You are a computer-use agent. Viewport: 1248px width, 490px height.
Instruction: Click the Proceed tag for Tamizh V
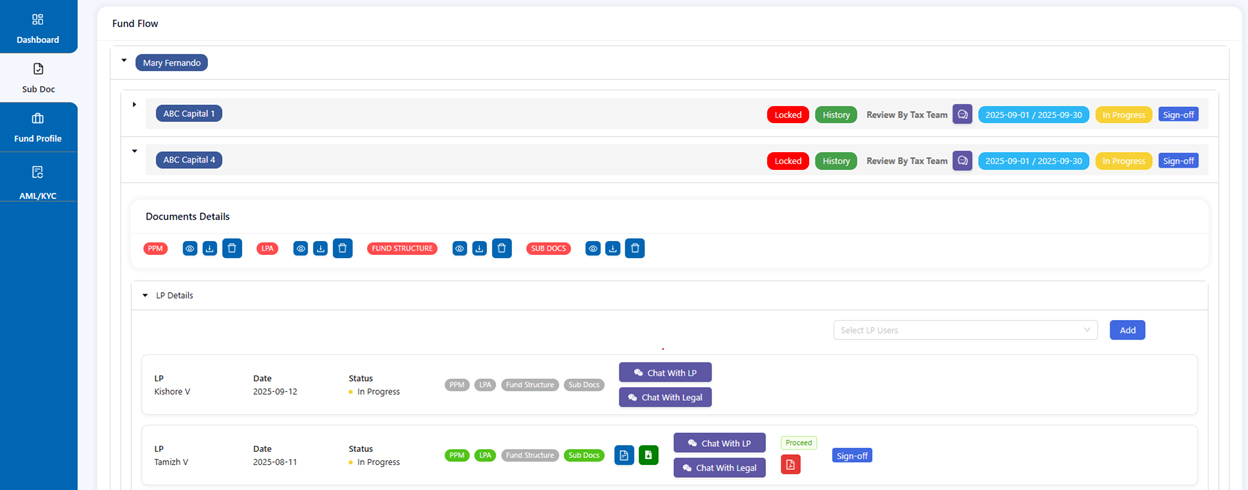tap(798, 443)
